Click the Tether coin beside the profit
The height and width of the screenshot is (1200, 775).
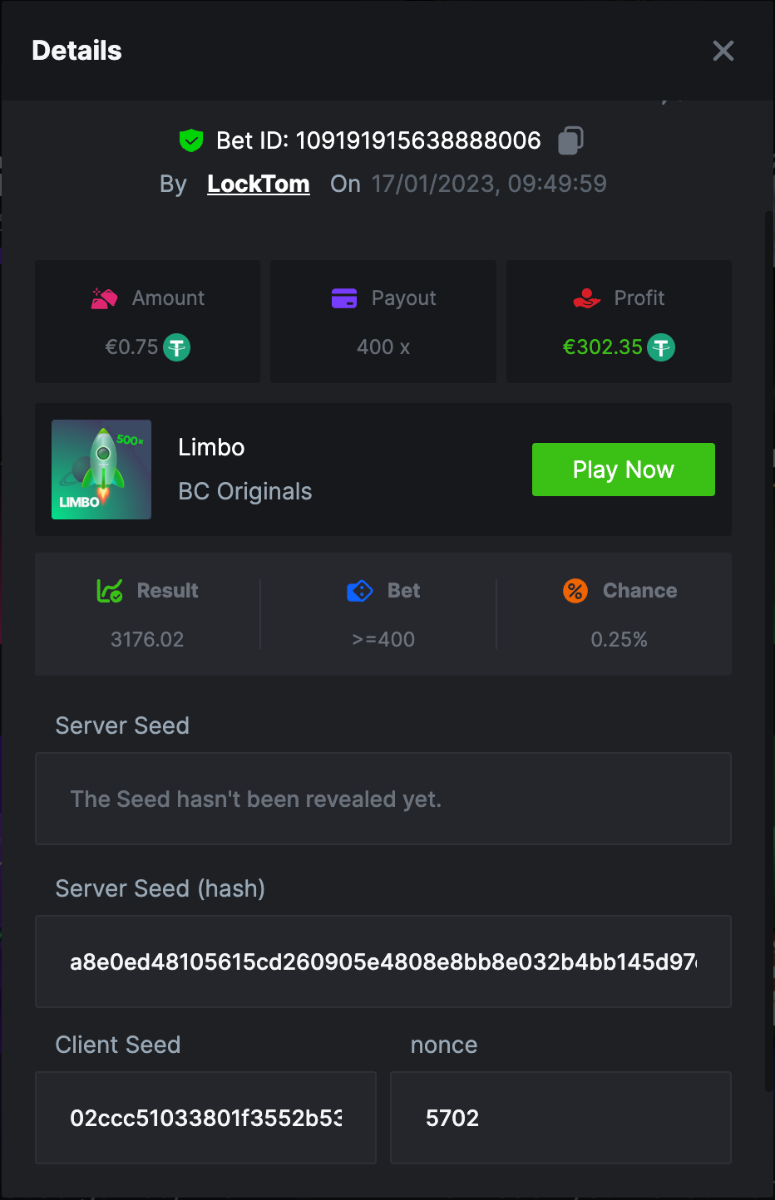click(x=660, y=348)
